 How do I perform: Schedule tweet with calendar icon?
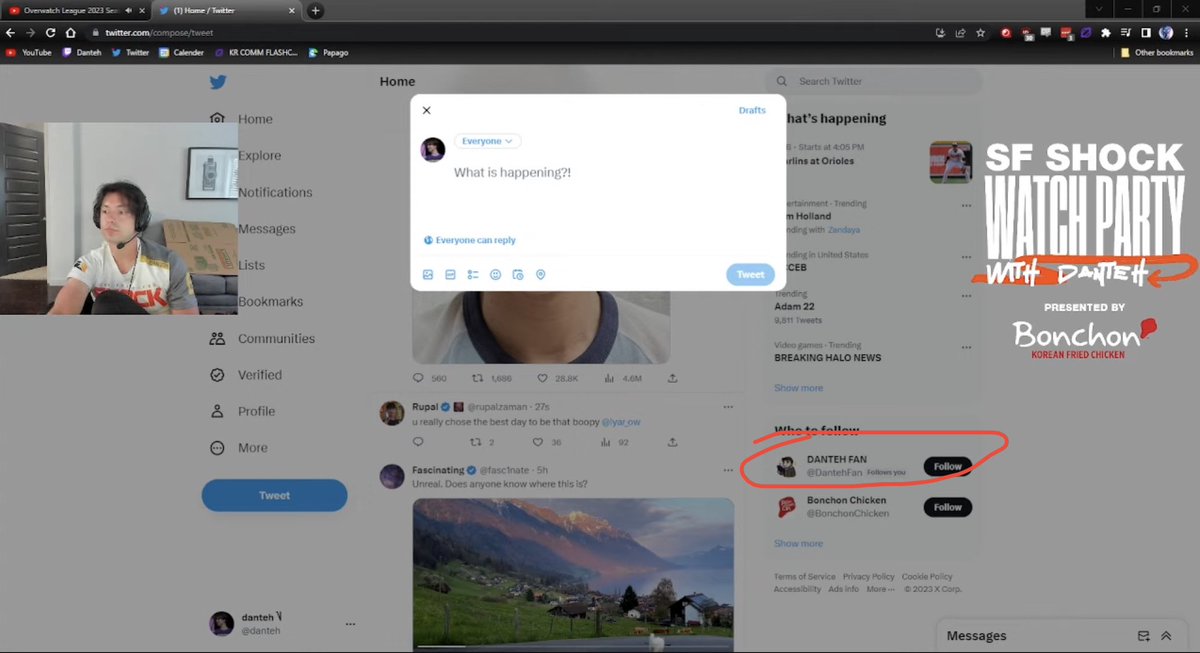coord(518,275)
